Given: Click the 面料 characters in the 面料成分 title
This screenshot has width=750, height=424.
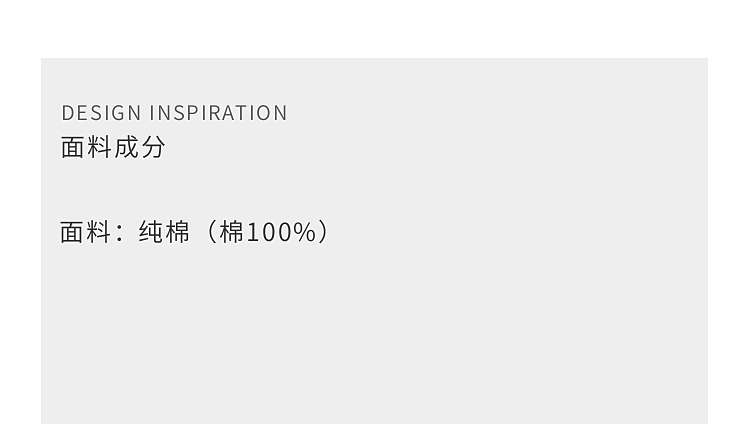Looking at the screenshot, I should coord(86,147).
